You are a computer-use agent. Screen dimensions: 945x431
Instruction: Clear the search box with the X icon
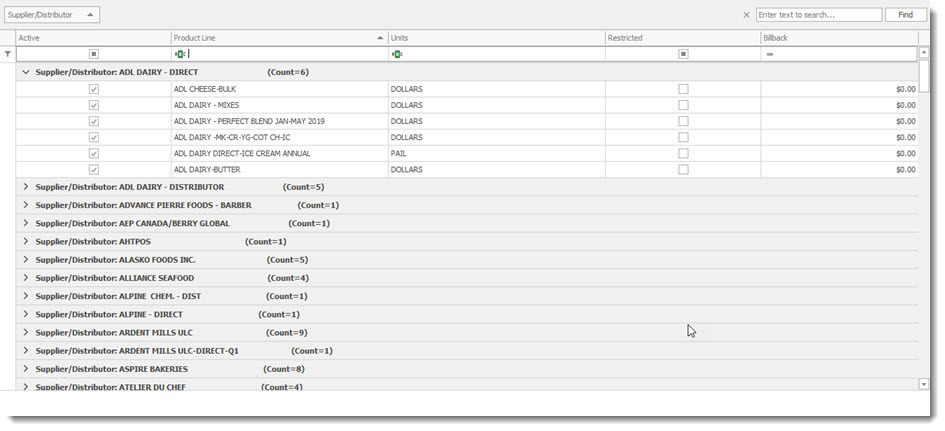coord(746,15)
